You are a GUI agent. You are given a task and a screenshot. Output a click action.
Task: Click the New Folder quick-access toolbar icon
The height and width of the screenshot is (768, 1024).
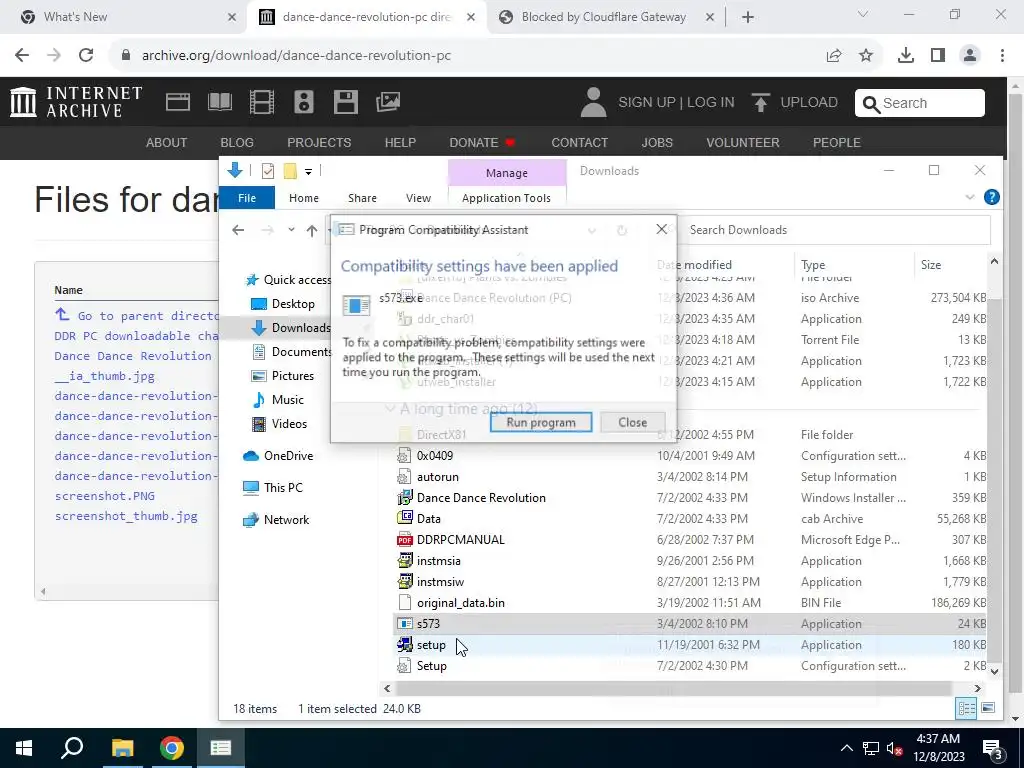point(290,171)
